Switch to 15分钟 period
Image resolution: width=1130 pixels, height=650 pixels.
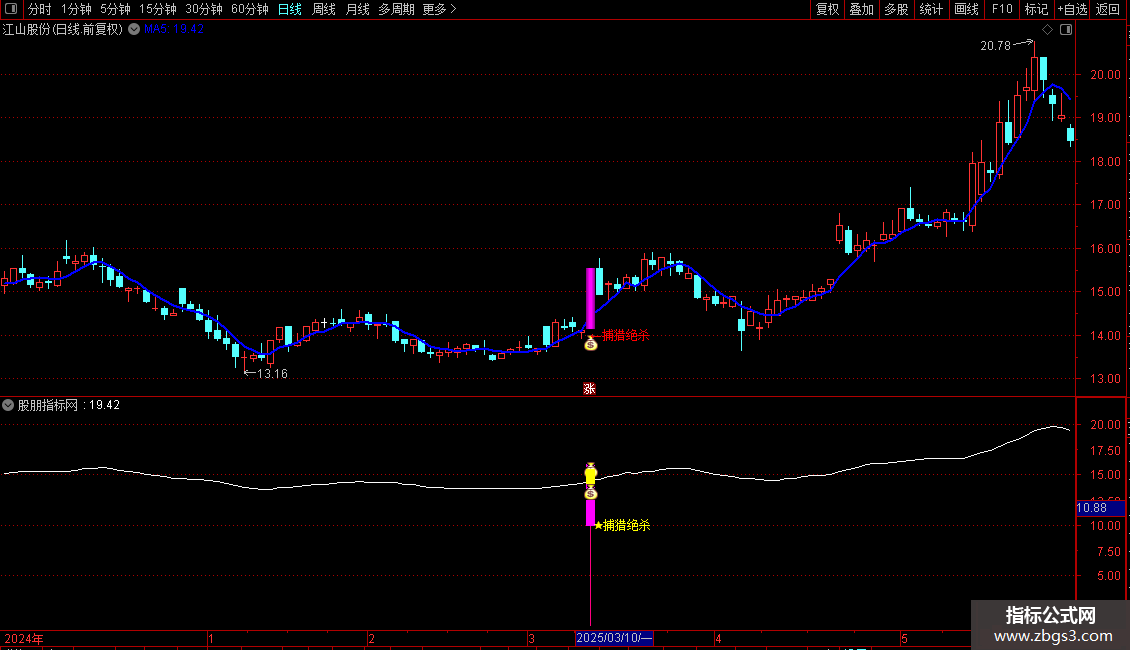pyautogui.click(x=158, y=9)
